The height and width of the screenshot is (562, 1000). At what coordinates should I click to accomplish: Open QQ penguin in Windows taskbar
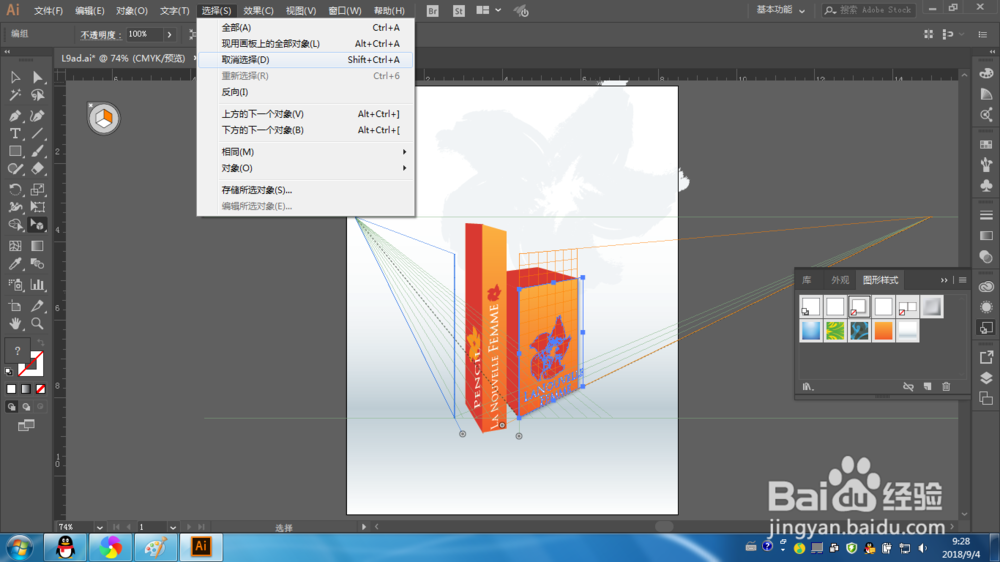pyautogui.click(x=66, y=547)
